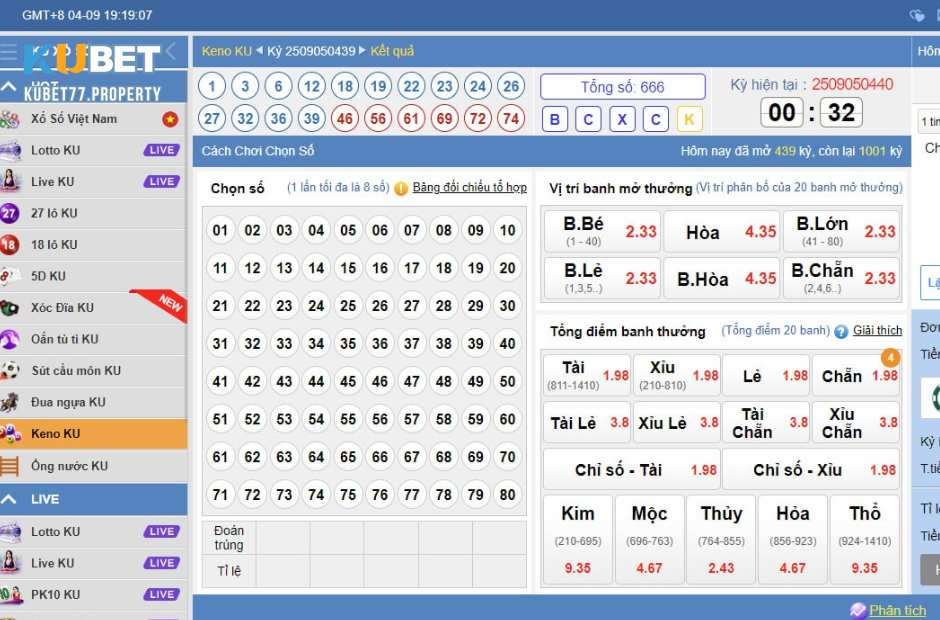Bet on Chỉ số - Tài at 1.98
Image resolution: width=940 pixels, height=620 pixels.
pos(631,469)
